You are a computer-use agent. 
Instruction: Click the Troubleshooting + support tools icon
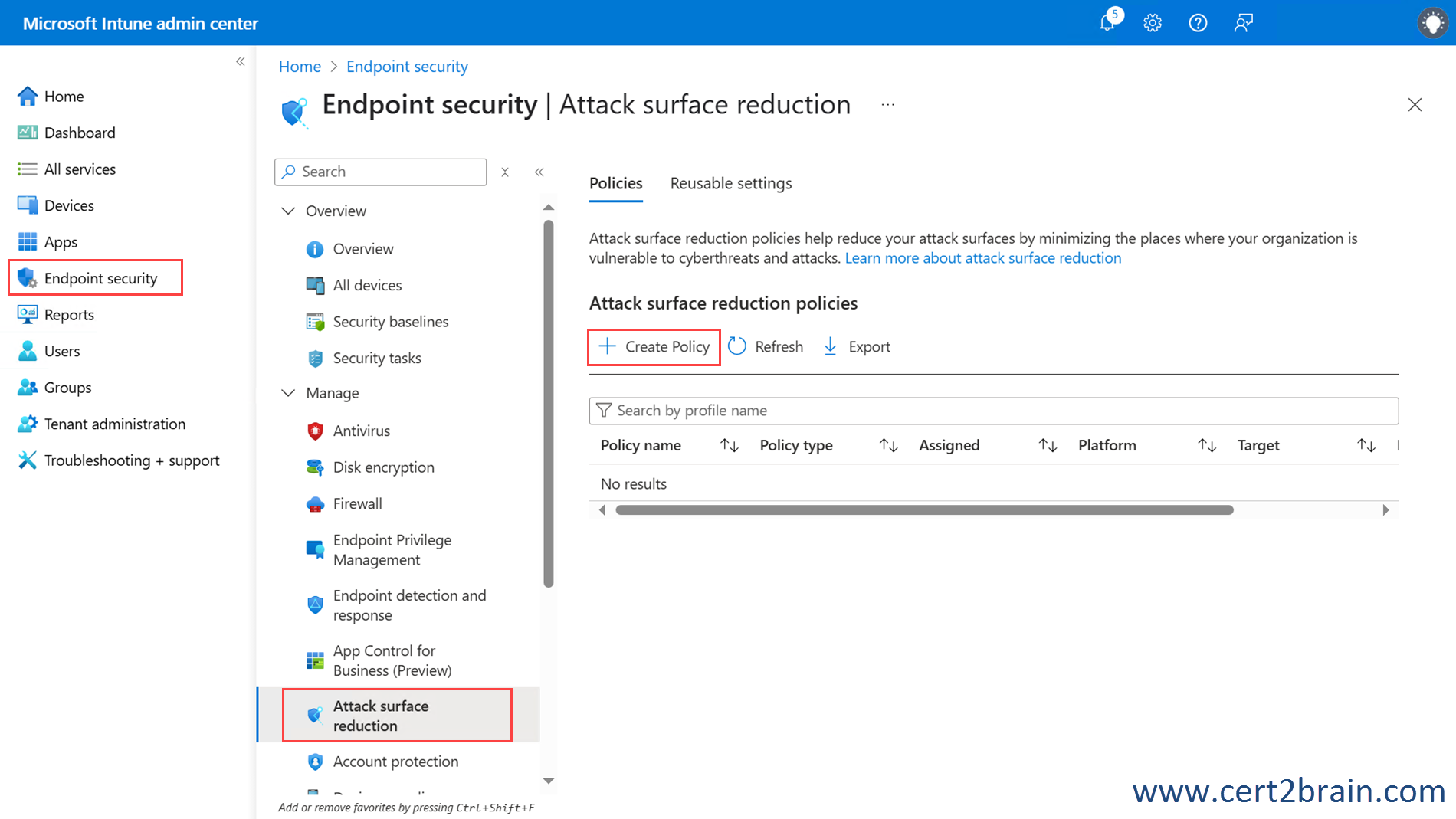click(x=28, y=460)
